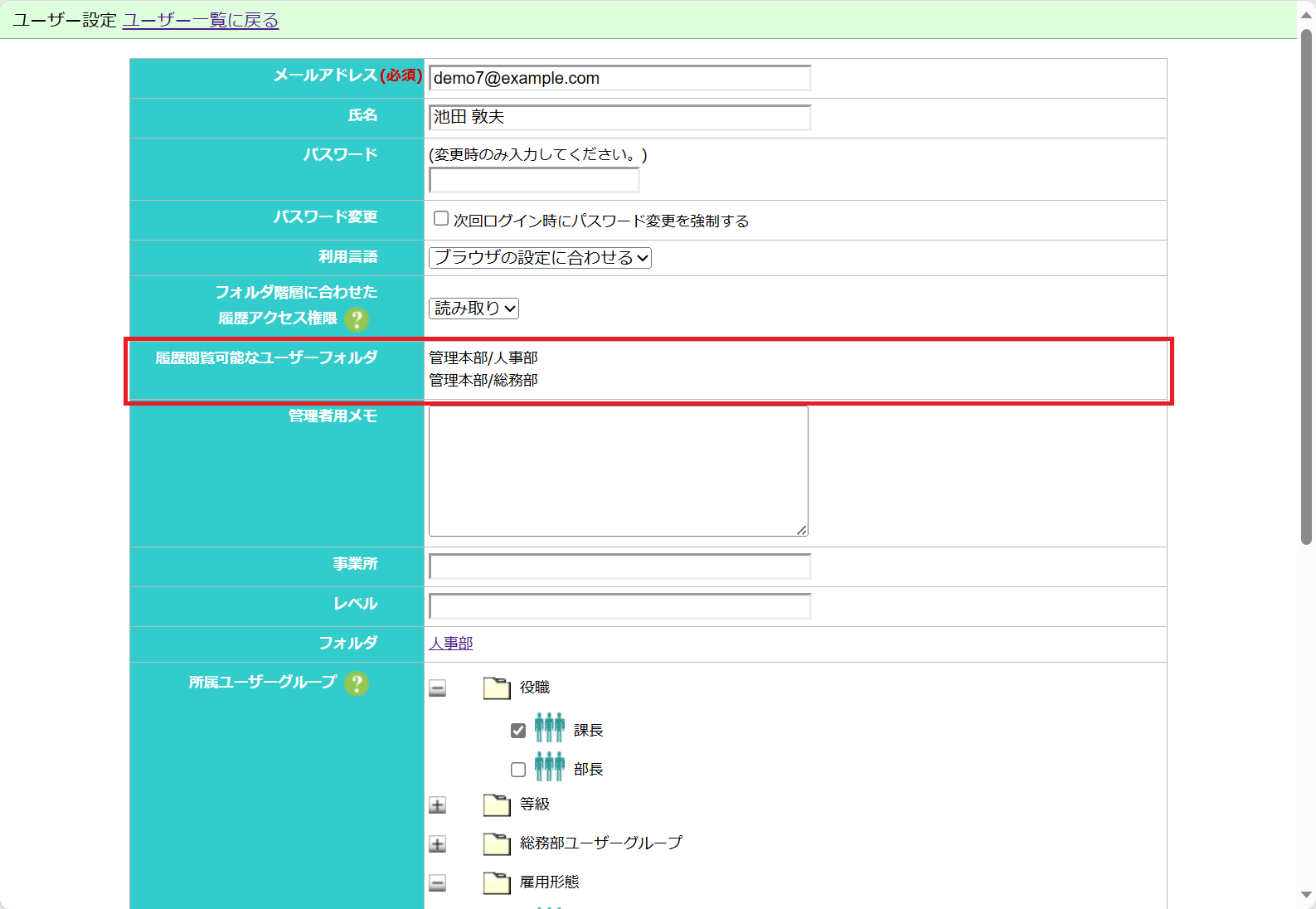1316x909 pixels.
Task: Select the 等級 tree label
Action: click(535, 804)
